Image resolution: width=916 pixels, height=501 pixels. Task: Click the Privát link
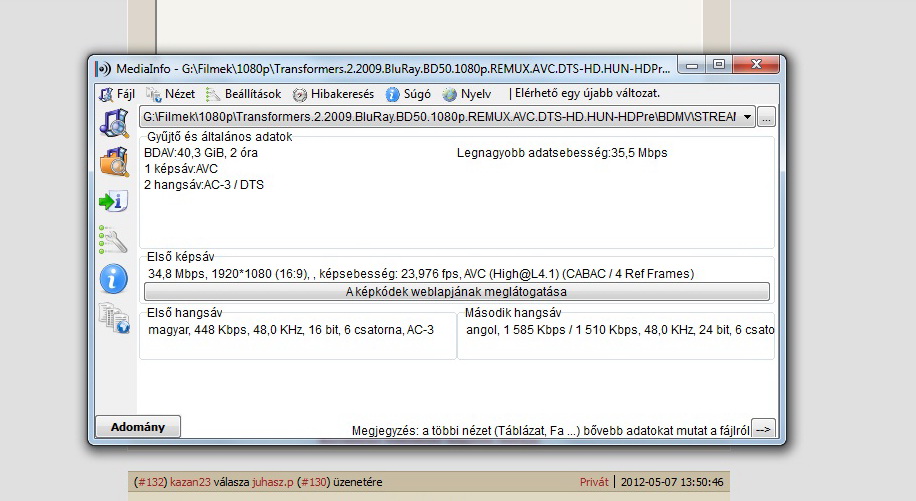(x=594, y=482)
